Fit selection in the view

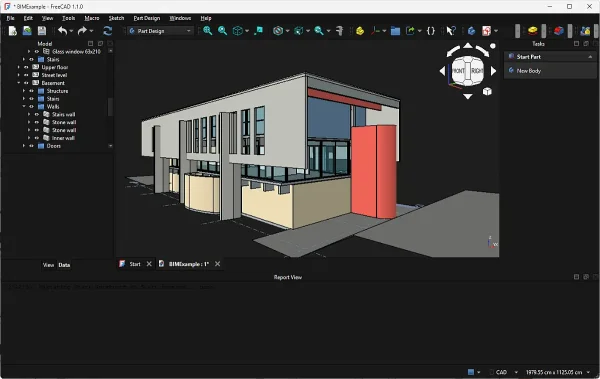(222, 31)
